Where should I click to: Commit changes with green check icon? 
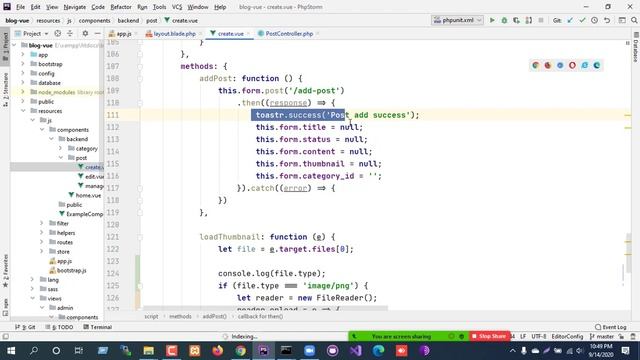(x=582, y=20)
